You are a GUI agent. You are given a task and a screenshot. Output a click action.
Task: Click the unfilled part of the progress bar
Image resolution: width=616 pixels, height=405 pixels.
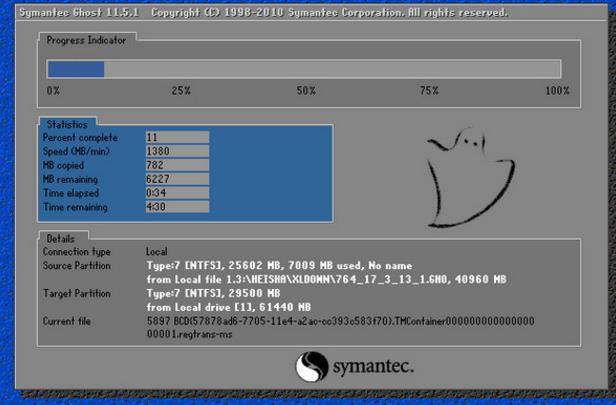click(330, 69)
